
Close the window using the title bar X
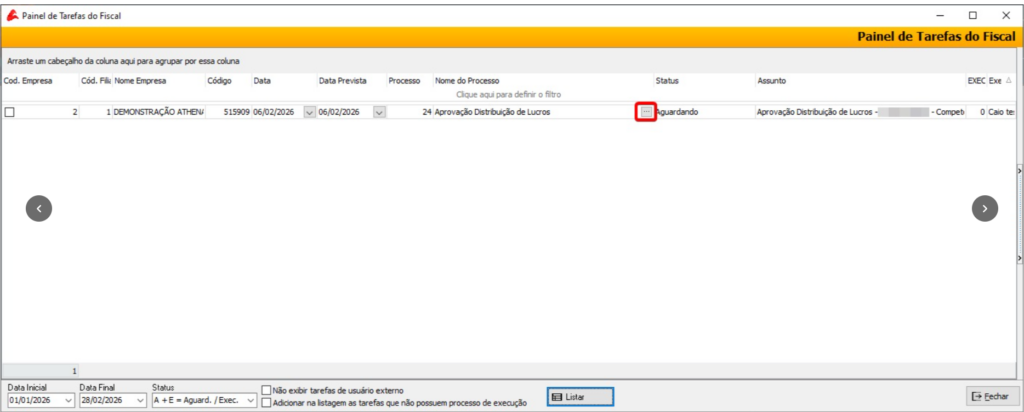(1004, 16)
